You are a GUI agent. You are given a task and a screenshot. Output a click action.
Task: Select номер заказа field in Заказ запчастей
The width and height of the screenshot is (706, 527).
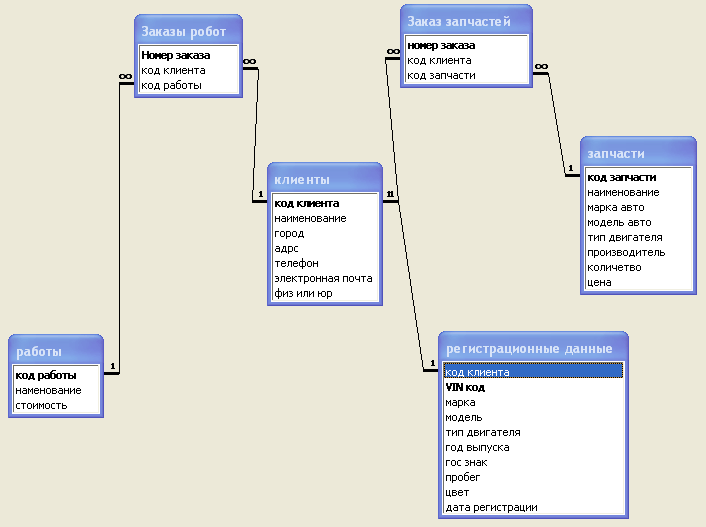[466, 45]
